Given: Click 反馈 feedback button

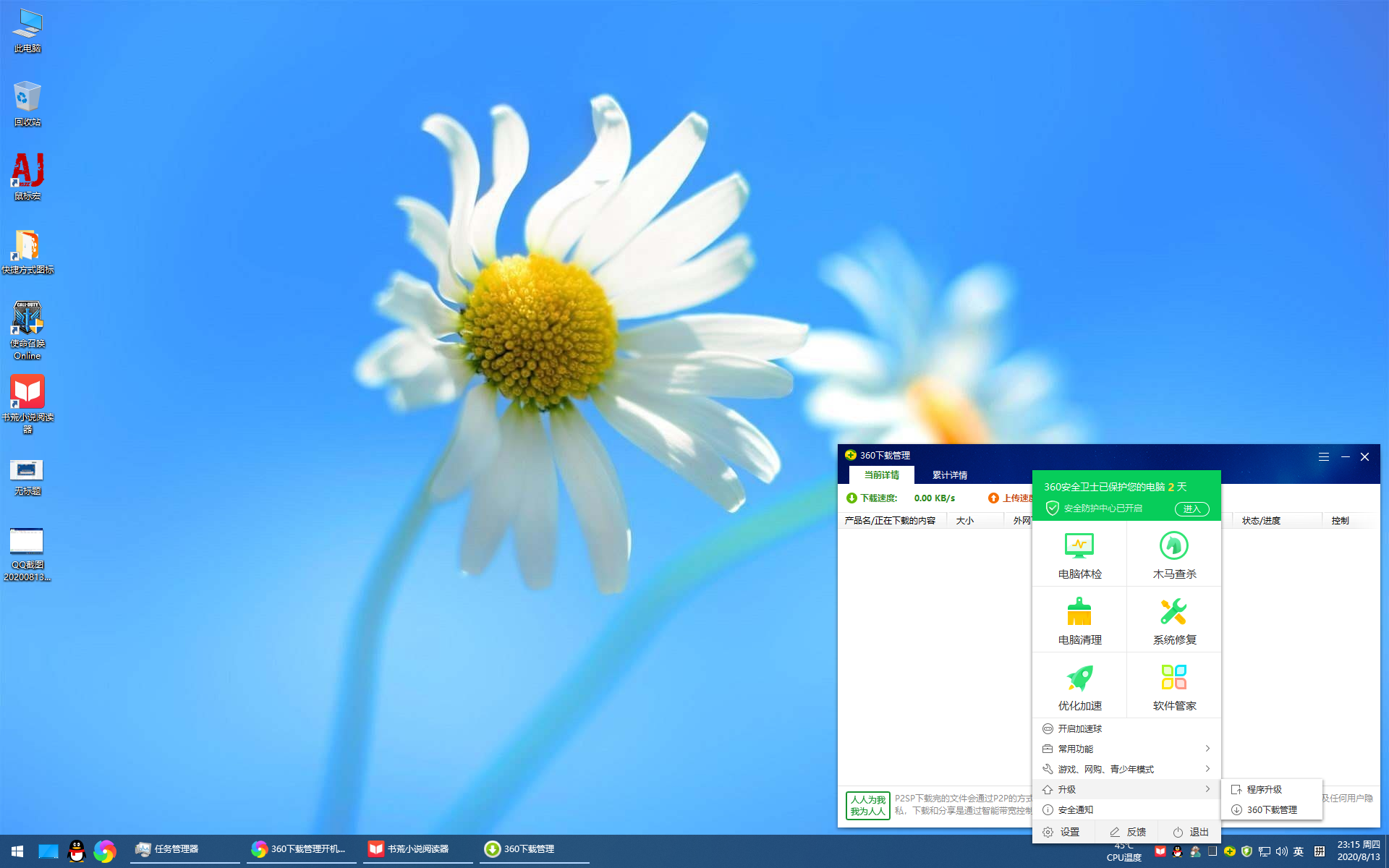Looking at the screenshot, I should 1127,832.
